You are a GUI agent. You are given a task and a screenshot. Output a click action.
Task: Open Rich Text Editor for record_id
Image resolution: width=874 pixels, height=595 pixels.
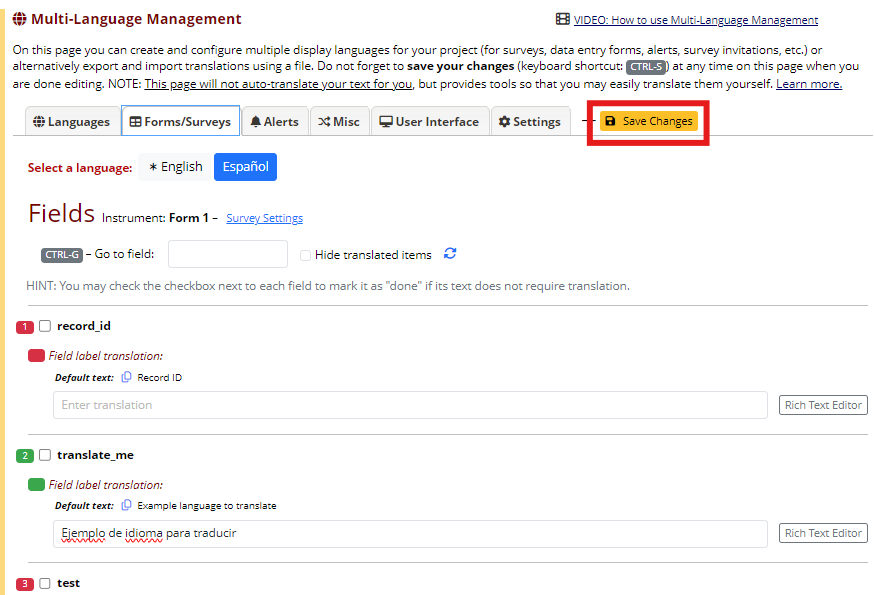(823, 405)
